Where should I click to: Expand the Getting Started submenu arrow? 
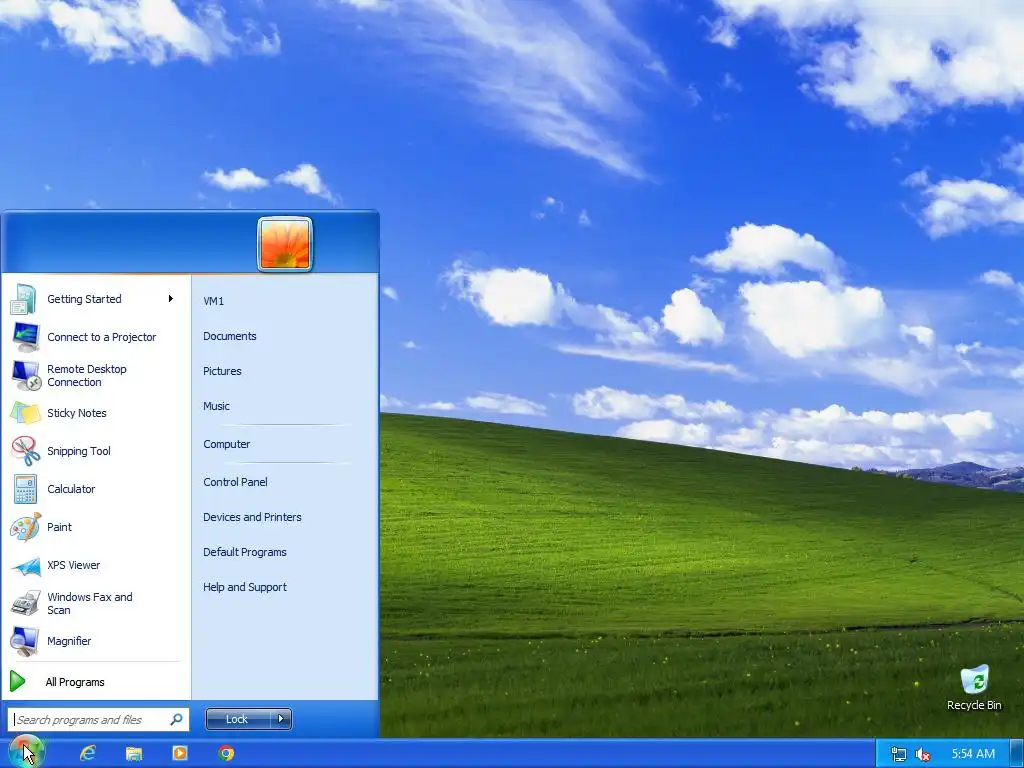pyautogui.click(x=170, y=298)
